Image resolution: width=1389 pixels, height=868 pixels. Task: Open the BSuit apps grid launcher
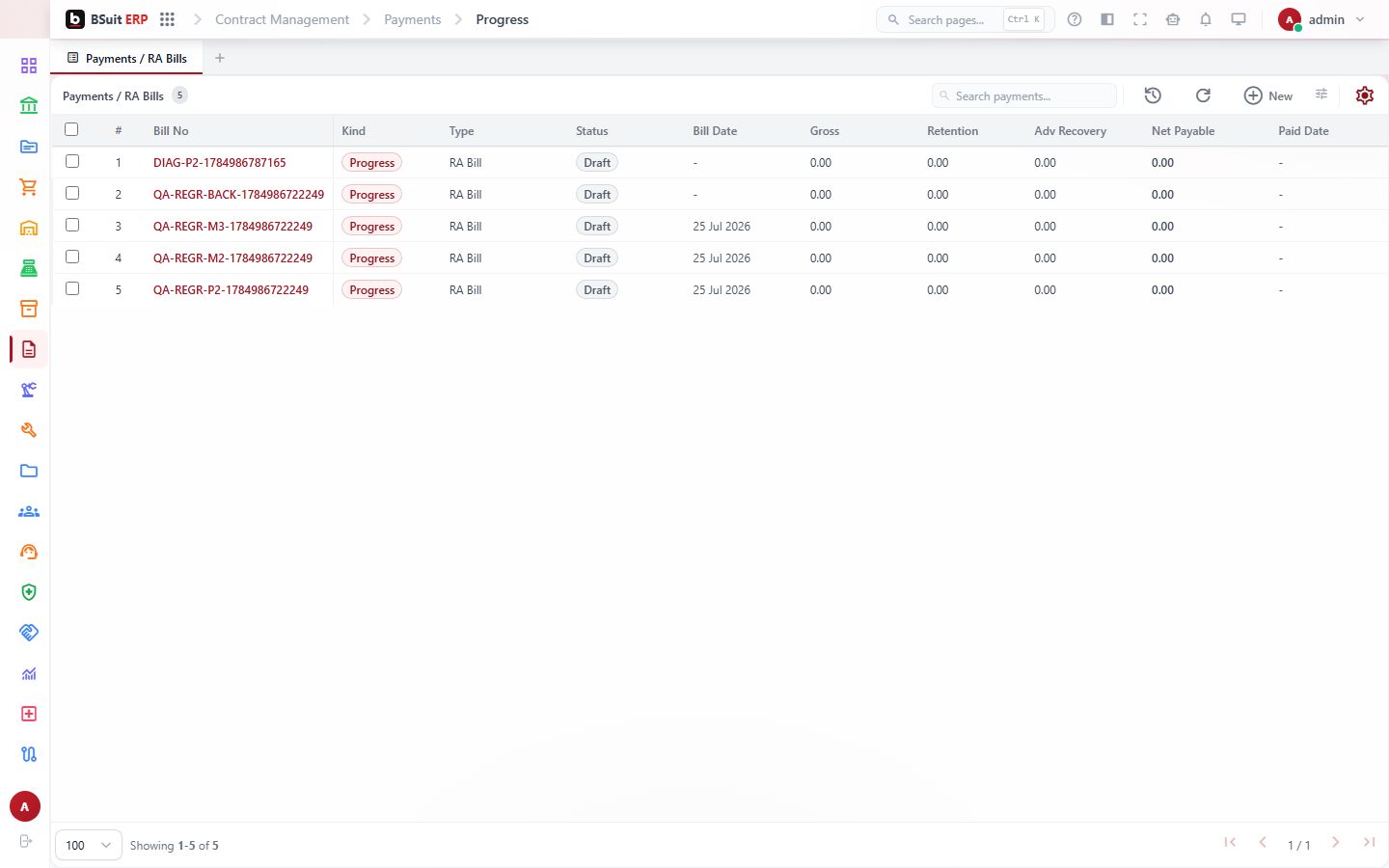[x=167, y=19]
